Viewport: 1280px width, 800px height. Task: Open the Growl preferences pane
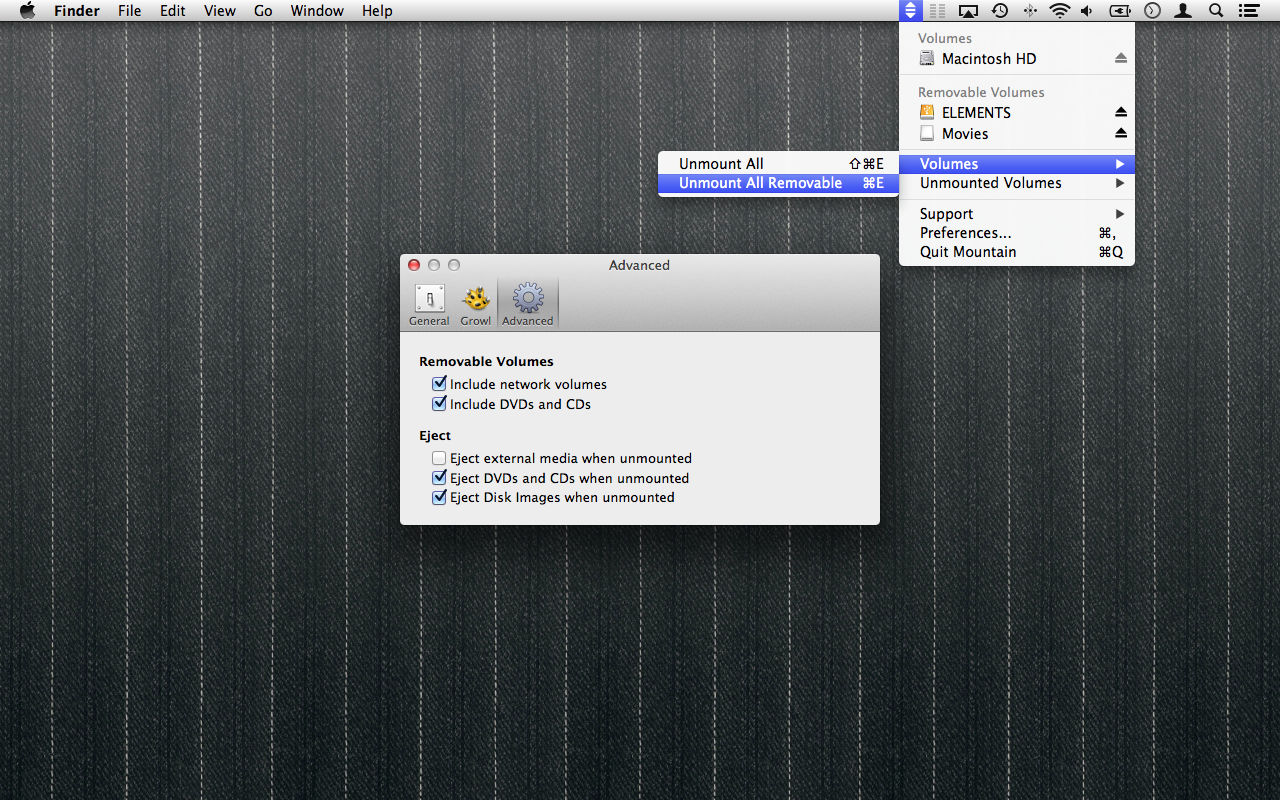pos(475,304)
